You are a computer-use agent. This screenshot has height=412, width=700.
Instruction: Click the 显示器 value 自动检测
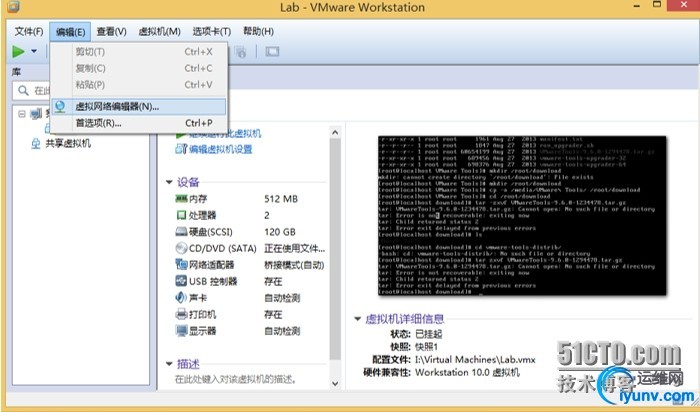(x=282, y=331)
